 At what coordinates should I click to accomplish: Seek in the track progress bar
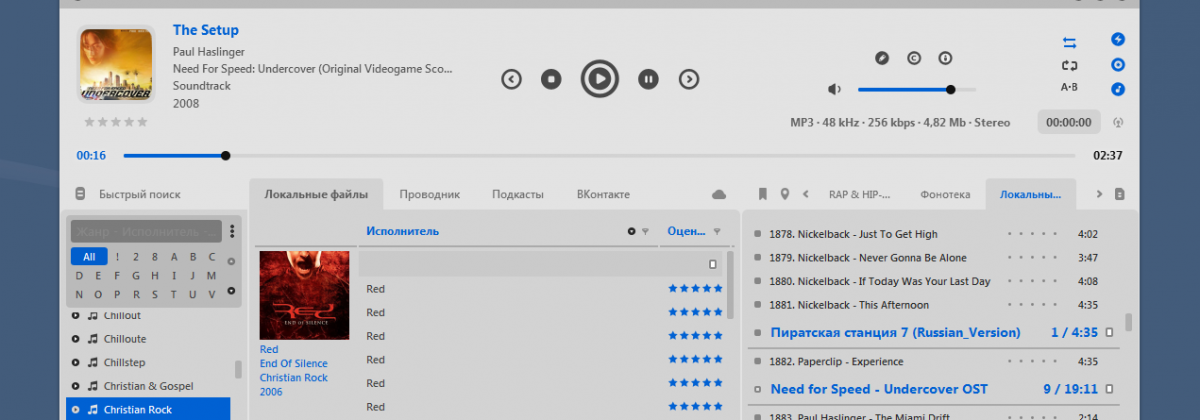[599, 155]
